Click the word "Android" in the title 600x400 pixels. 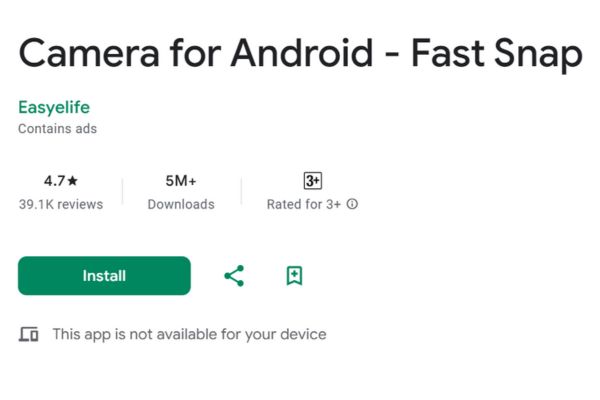(x=302, y=52)
